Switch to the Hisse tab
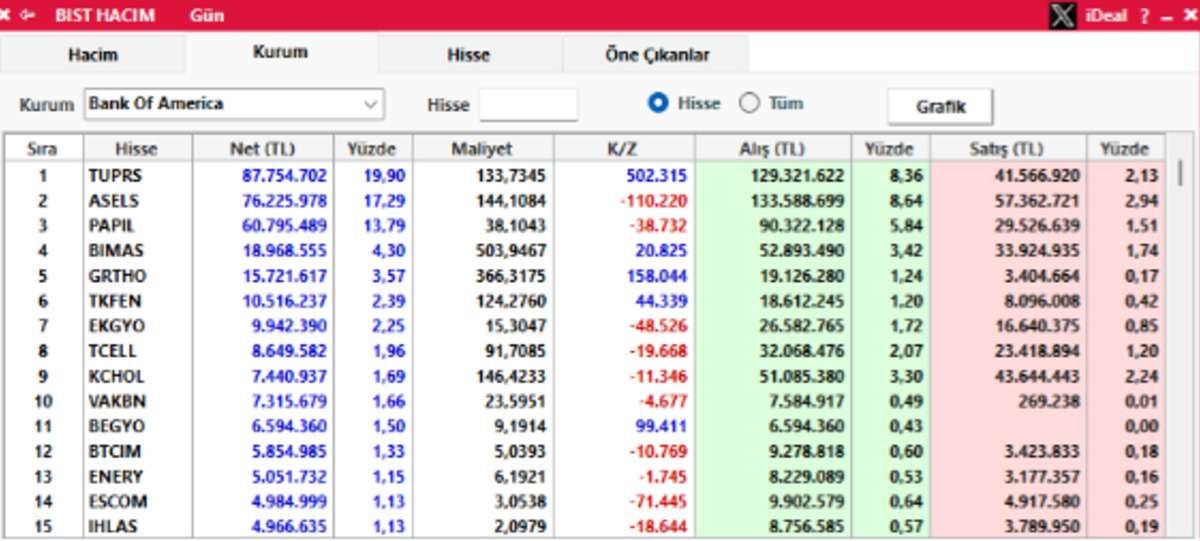The height and width of the screenshot is (541, 1200). (468, 55)
